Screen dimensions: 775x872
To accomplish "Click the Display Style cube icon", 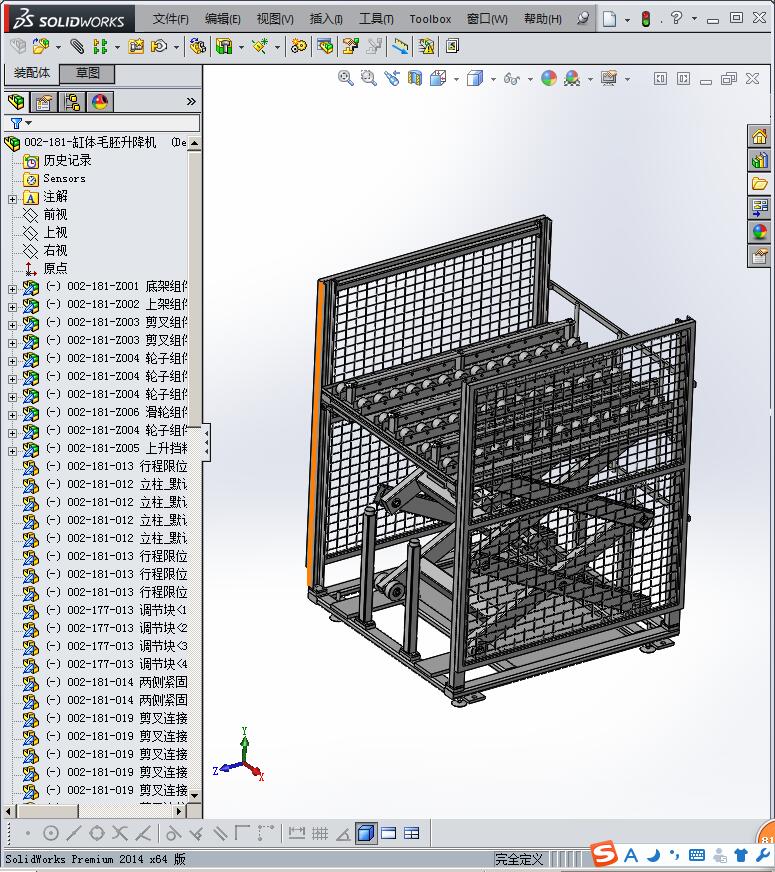I will click(475, 78).
